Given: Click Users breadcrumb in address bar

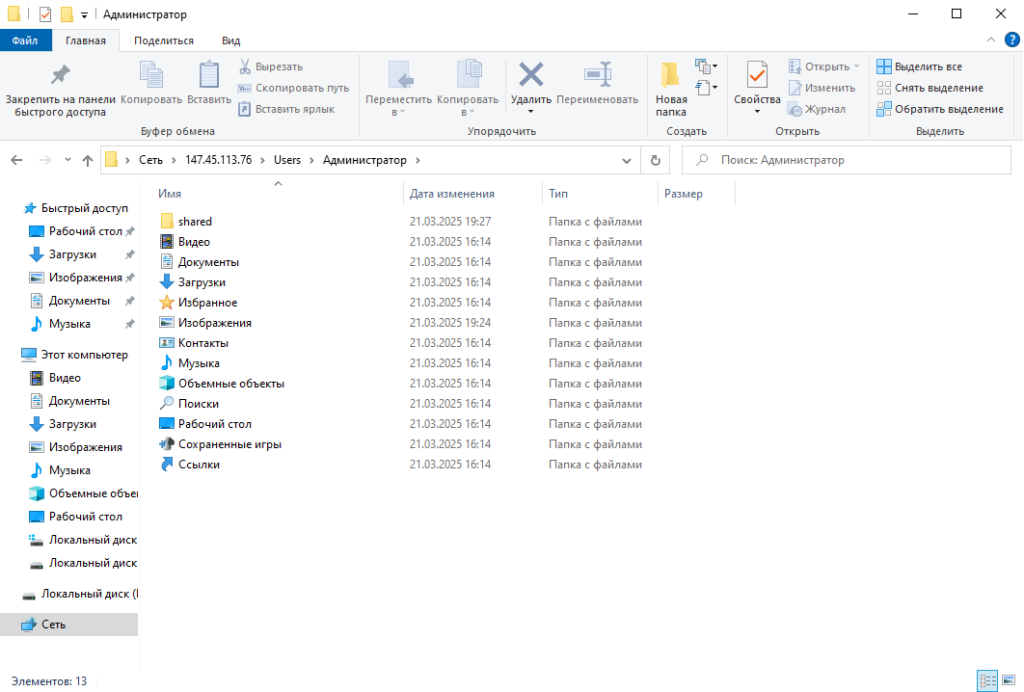Looking at the screenshot, I should click(287, 160).
